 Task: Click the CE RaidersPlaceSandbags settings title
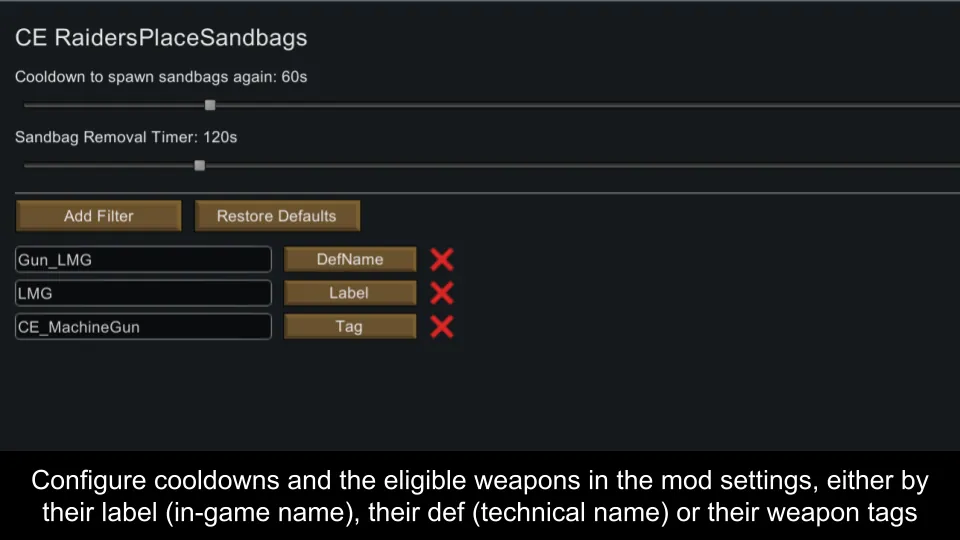point(161,39)
